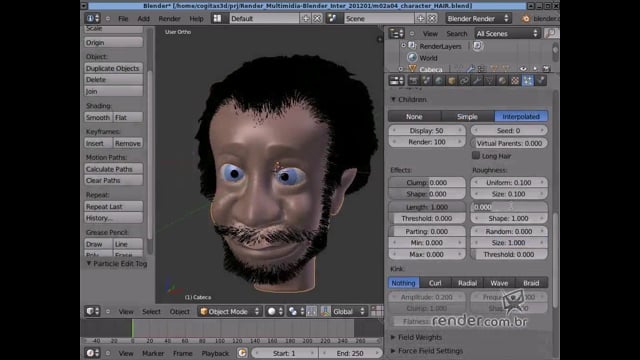Open the World properties tab icon
Image resolution: width=640 pixels, height=360 pixels.
[x=439, y=80]
